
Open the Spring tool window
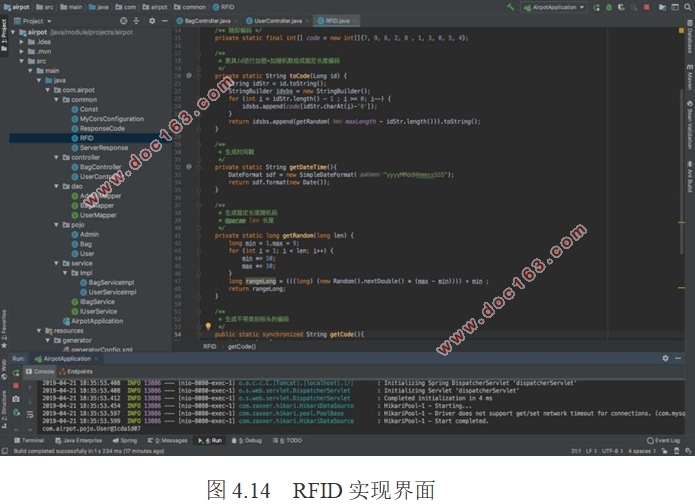pyautogui.click(x=125, y=441)
